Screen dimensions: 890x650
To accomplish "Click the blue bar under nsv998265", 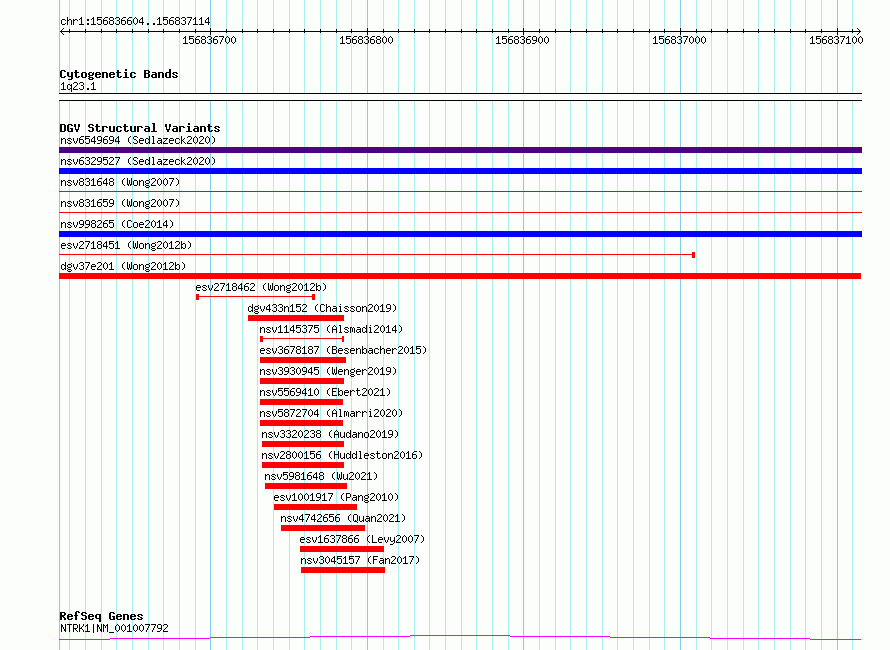I will pyautogui.click(x=460, y=234).
